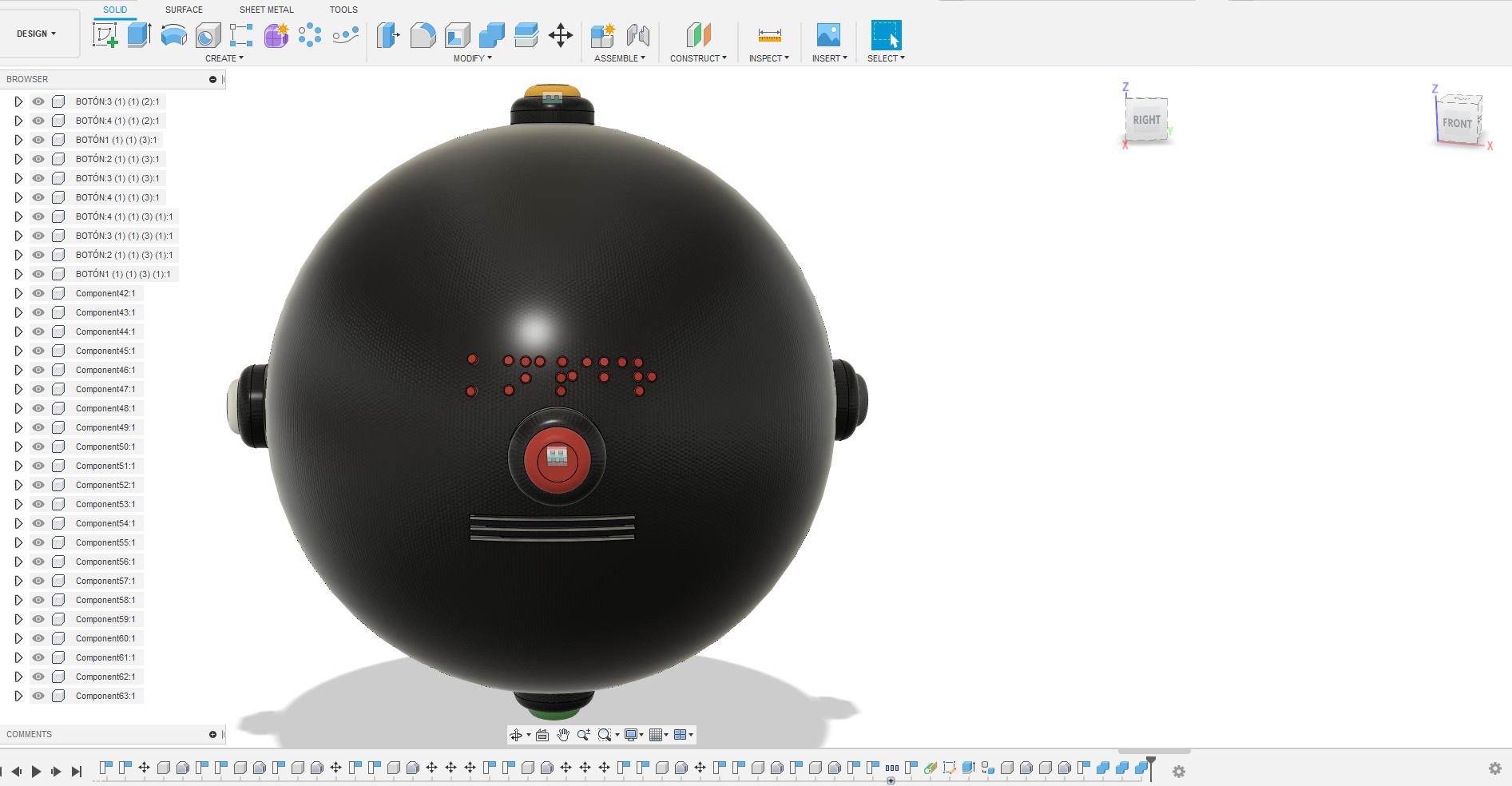This screenshot has height=786, width=1512.
Task: Open the DESIGN workspace dropdown
Action: [x=37, y=34]
